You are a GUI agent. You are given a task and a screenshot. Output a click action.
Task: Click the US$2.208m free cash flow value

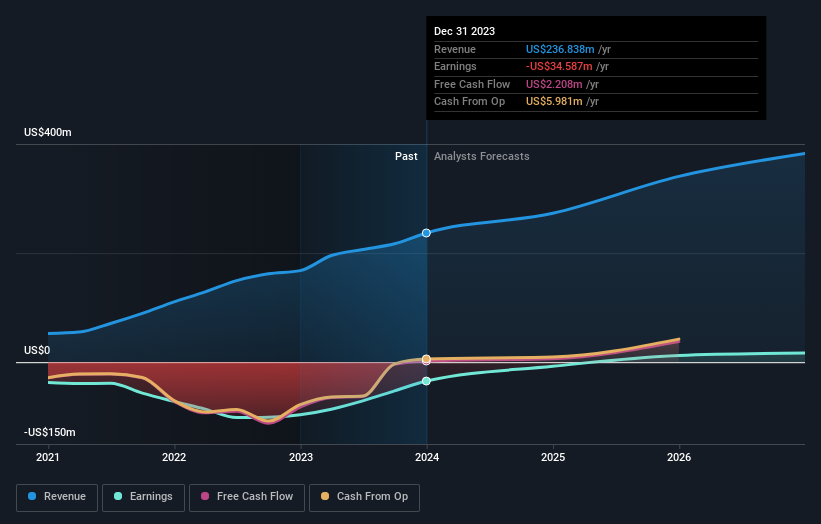tap(554, 84)
